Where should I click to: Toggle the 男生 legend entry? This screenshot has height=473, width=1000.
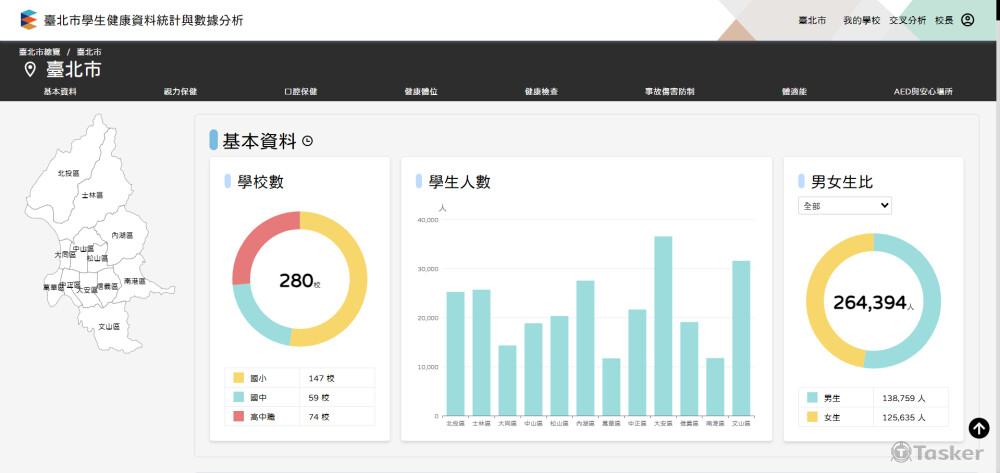coord(831,398)
